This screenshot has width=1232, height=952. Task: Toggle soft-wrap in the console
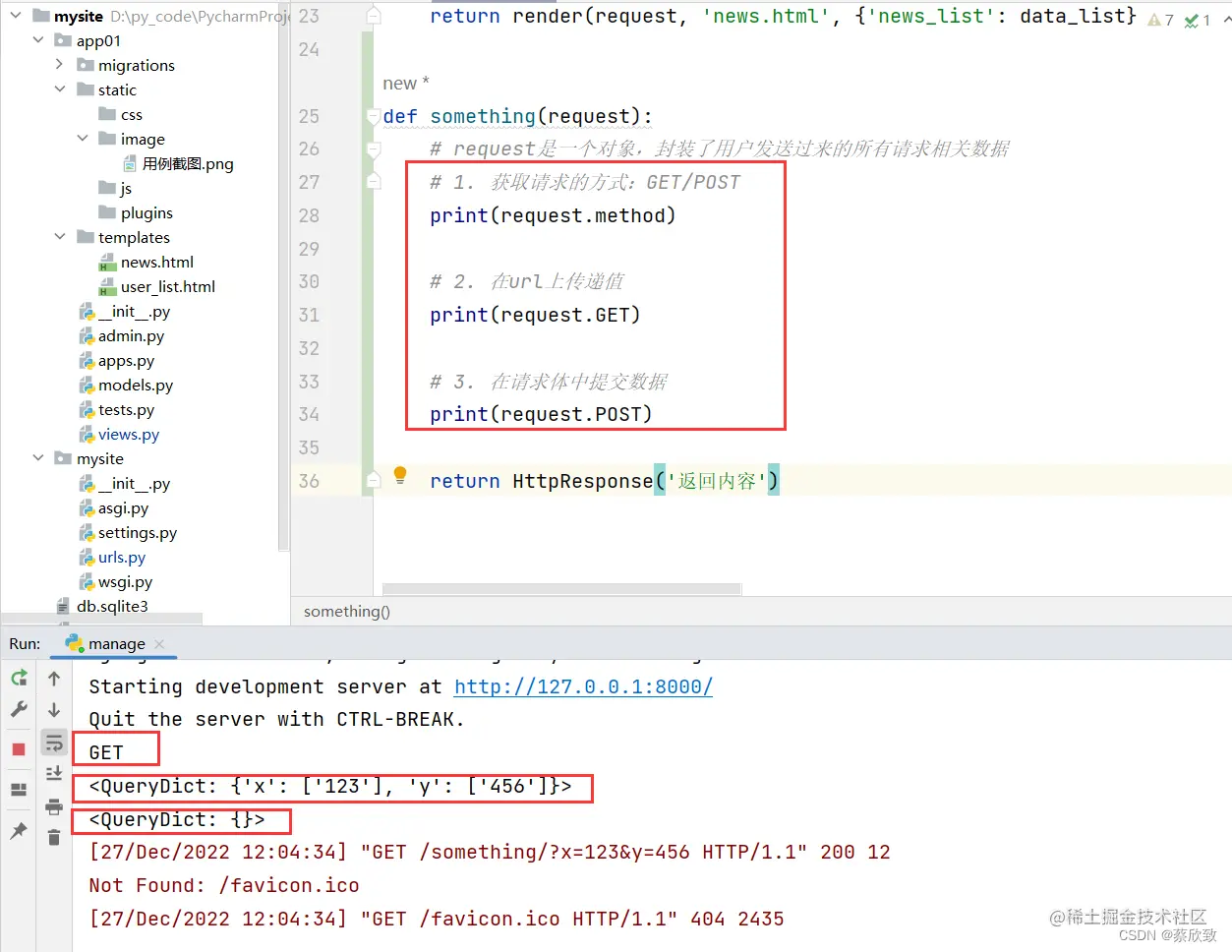pos(54,743)
